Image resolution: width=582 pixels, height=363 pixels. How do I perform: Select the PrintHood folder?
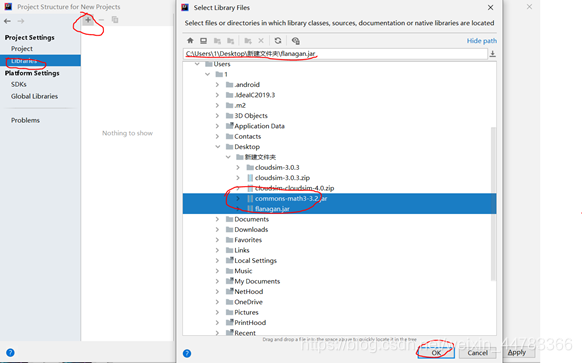click(250, 323)
